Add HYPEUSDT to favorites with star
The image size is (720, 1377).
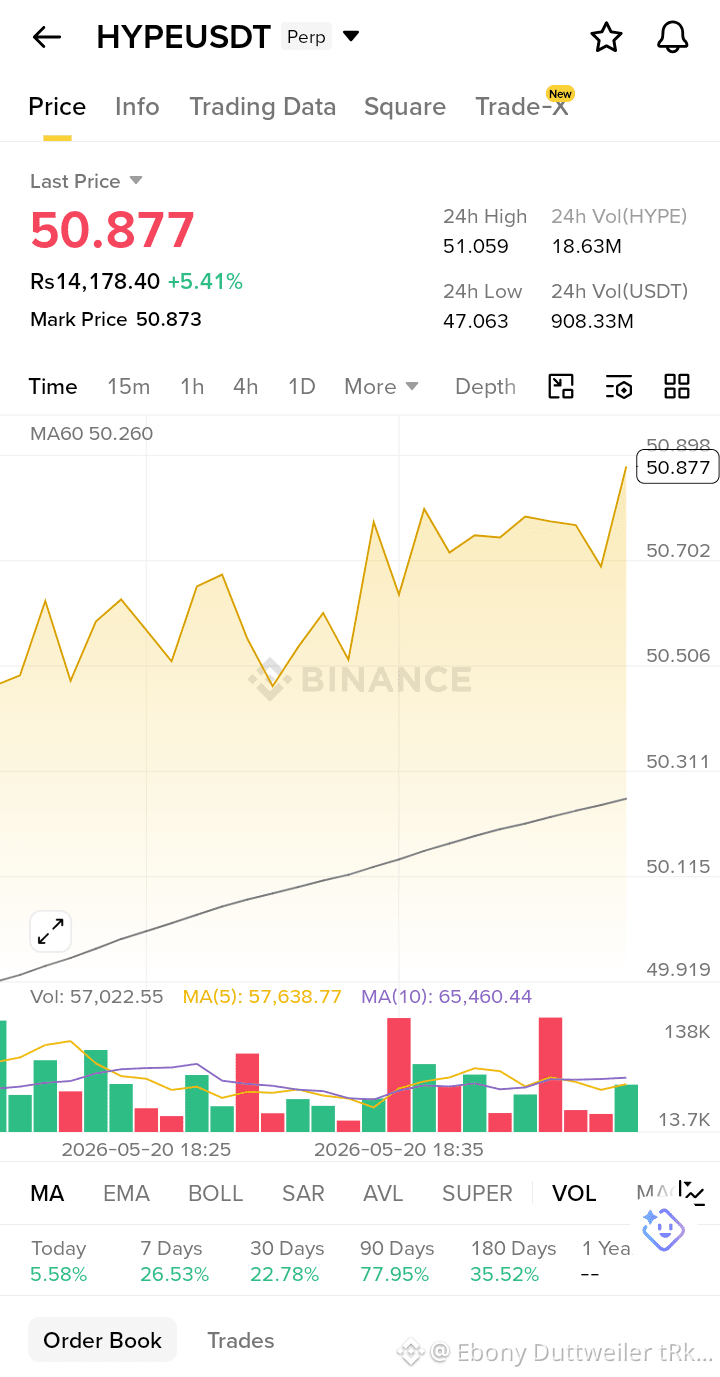point(606,38)
